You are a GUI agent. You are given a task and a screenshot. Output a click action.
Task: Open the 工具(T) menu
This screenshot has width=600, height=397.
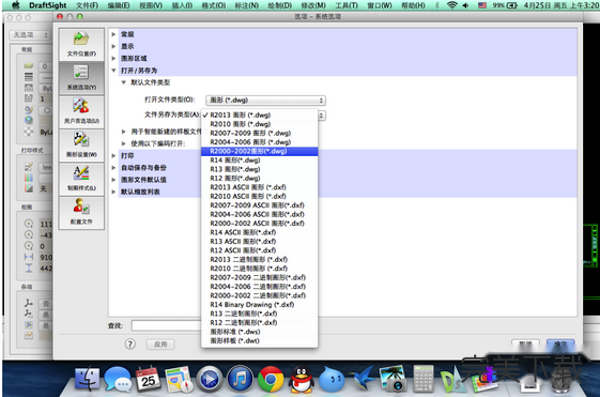[x=346, y=5]
